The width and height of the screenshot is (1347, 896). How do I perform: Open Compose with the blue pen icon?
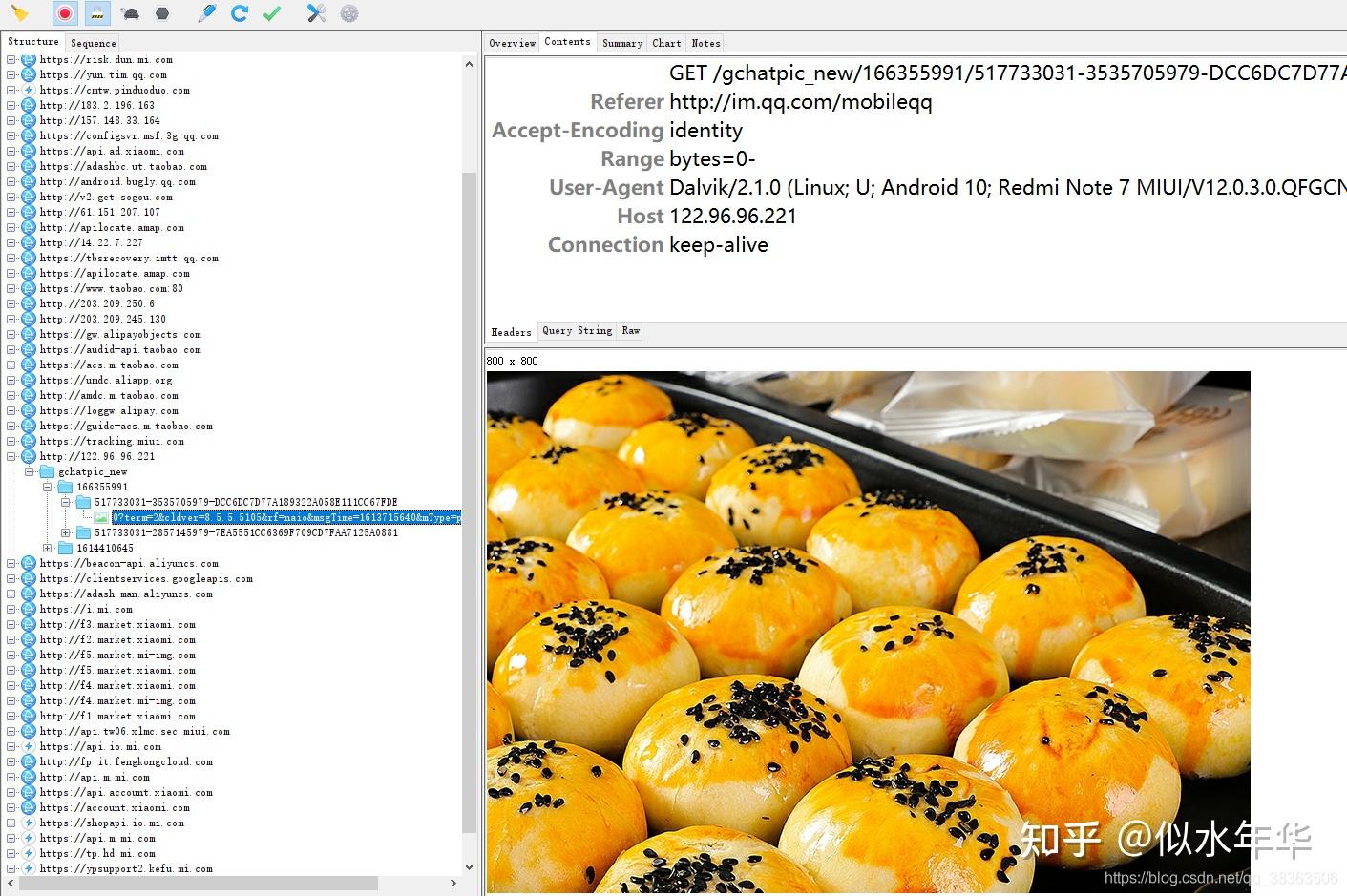207,13
